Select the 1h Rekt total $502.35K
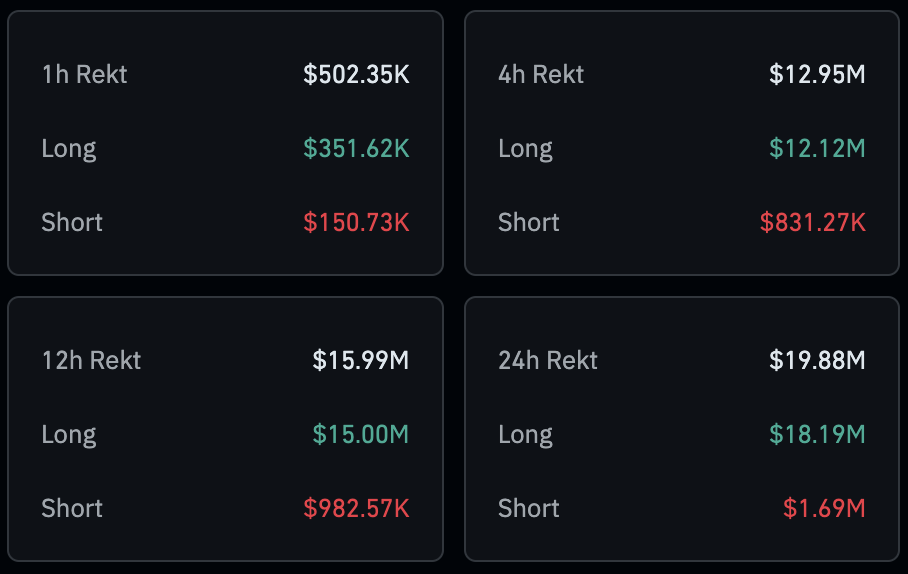908x574 pixels. [356, 74]
